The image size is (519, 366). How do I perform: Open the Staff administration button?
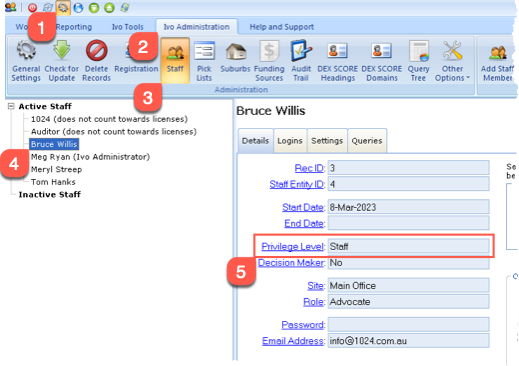[x=175, y=60]
